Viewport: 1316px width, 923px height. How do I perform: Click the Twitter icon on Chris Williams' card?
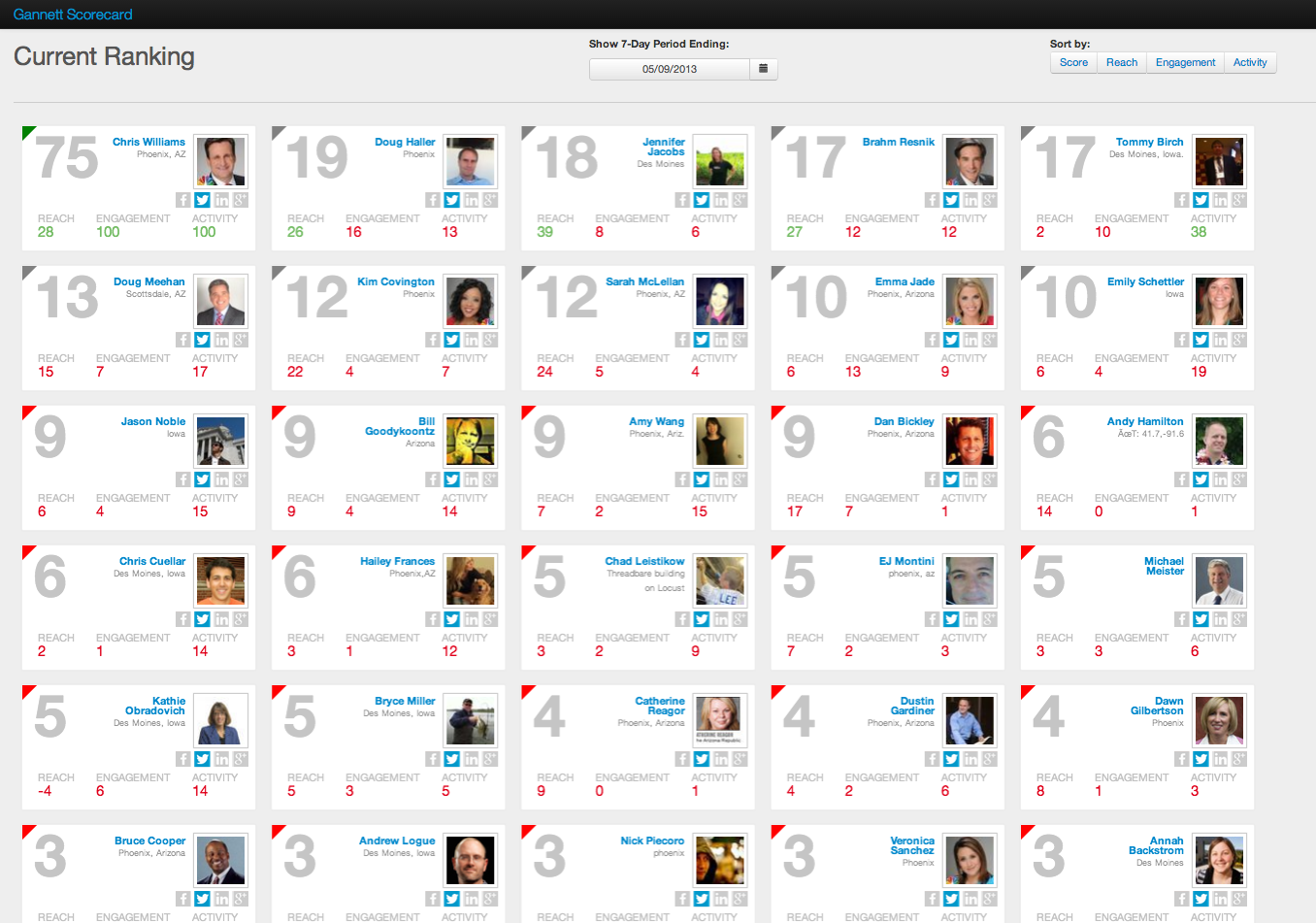point(202,200)
